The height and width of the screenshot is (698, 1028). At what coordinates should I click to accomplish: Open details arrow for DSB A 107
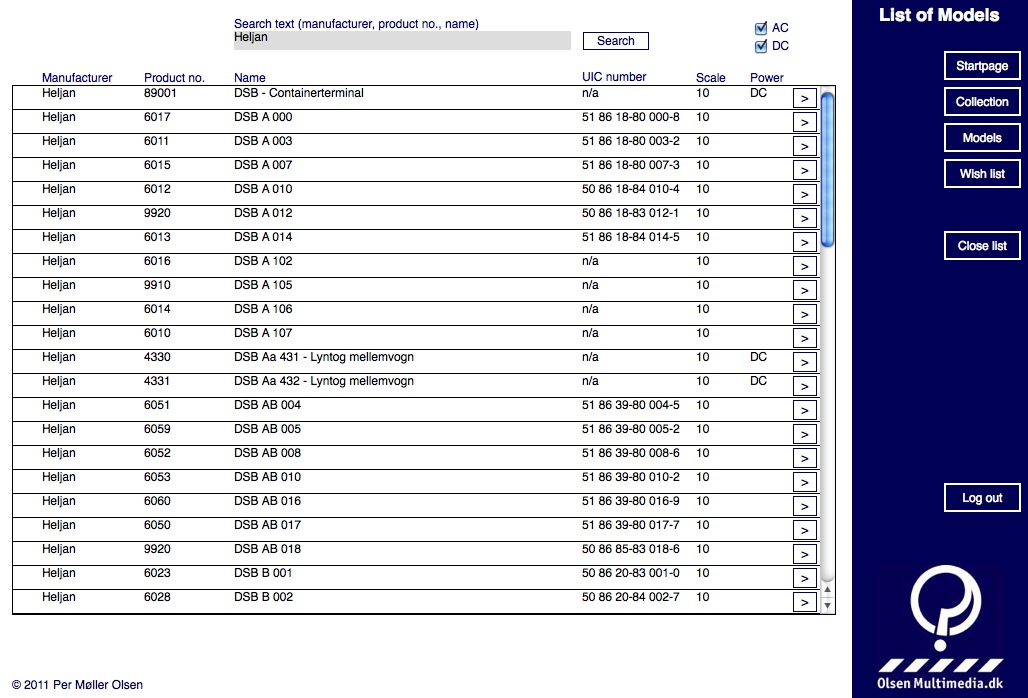click(x=804, y=338)
